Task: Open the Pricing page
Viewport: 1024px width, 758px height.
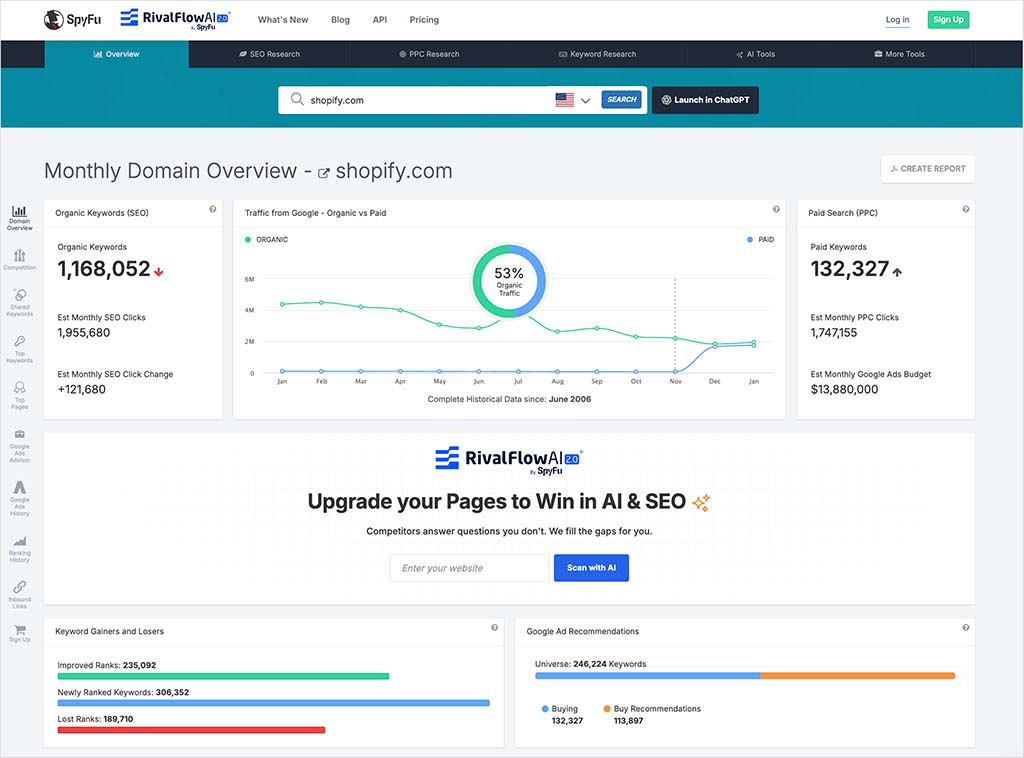Action: (x=423, y=19)
